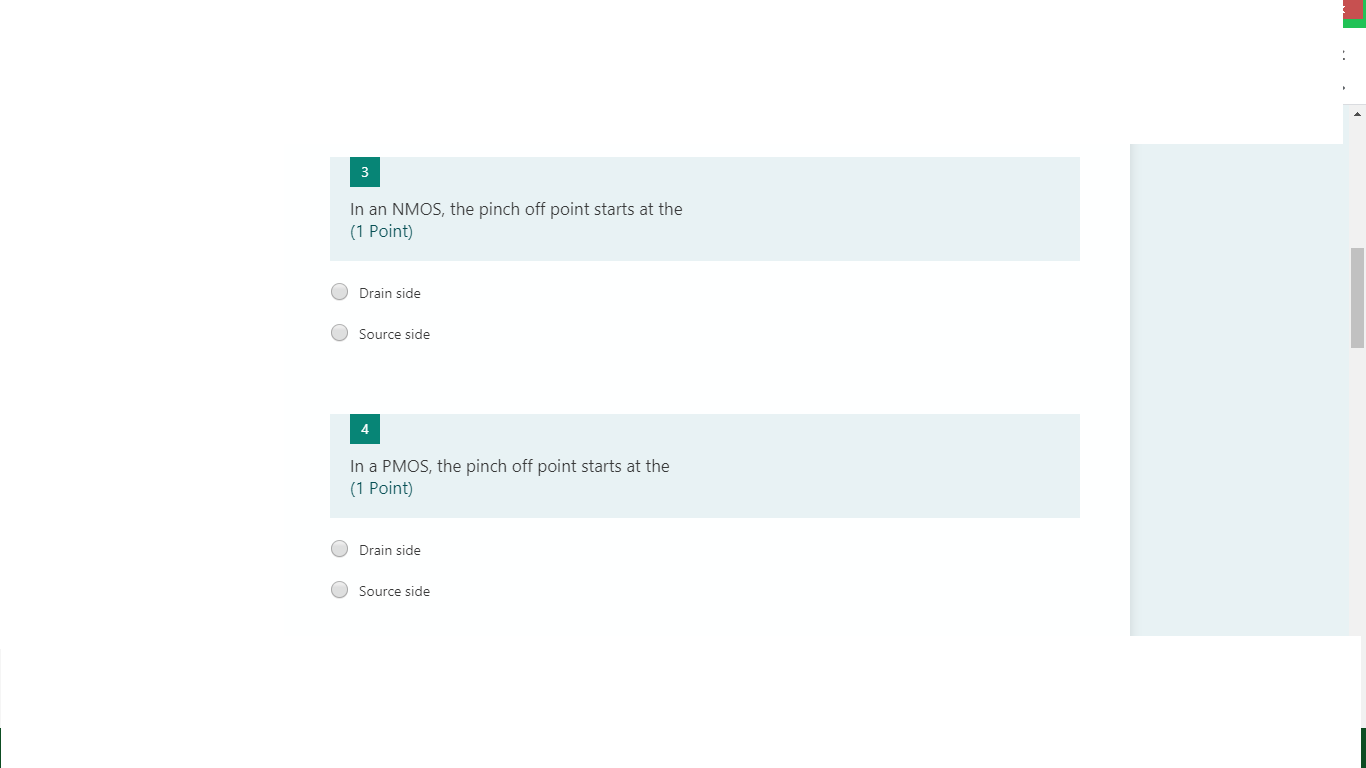Click the question 3 header banner area
The width and height of the screenshot is (1366, 768).
coord(705,207)
